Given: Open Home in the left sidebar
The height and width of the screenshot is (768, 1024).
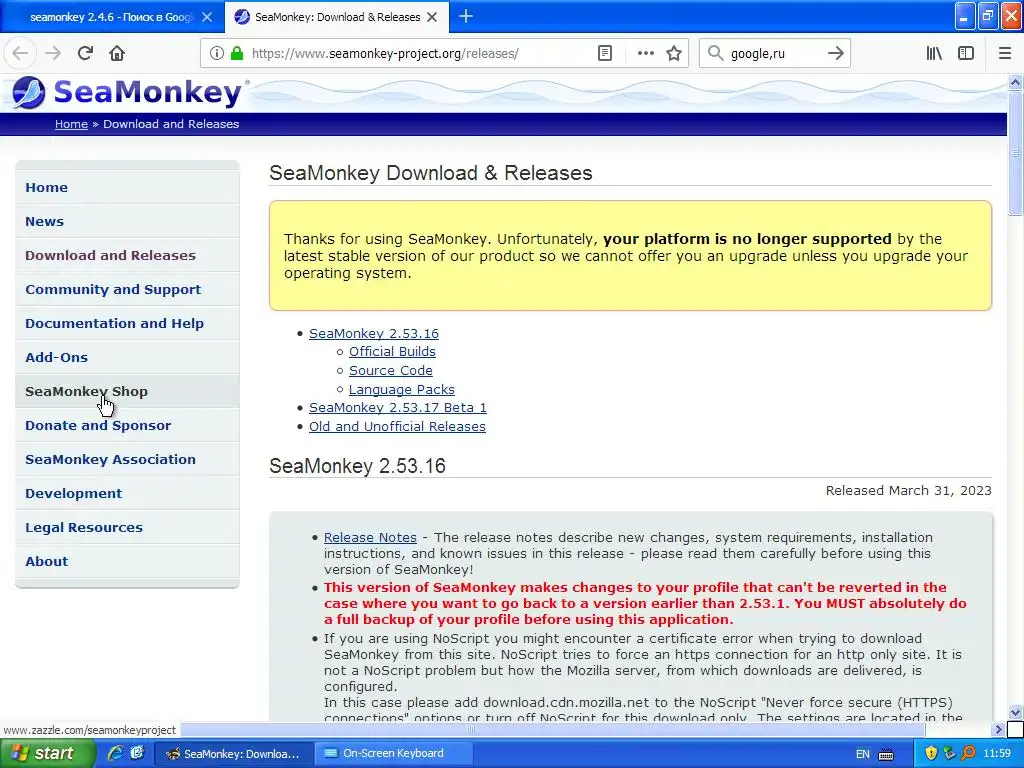Looking at the screenshot, I should click(127, 187).
